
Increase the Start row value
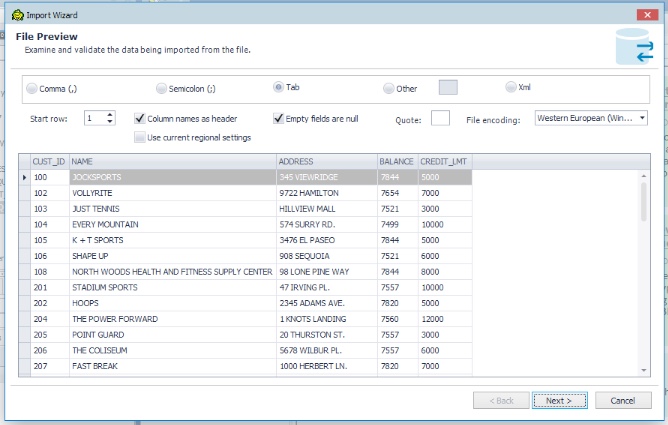(x=110, y=114)
